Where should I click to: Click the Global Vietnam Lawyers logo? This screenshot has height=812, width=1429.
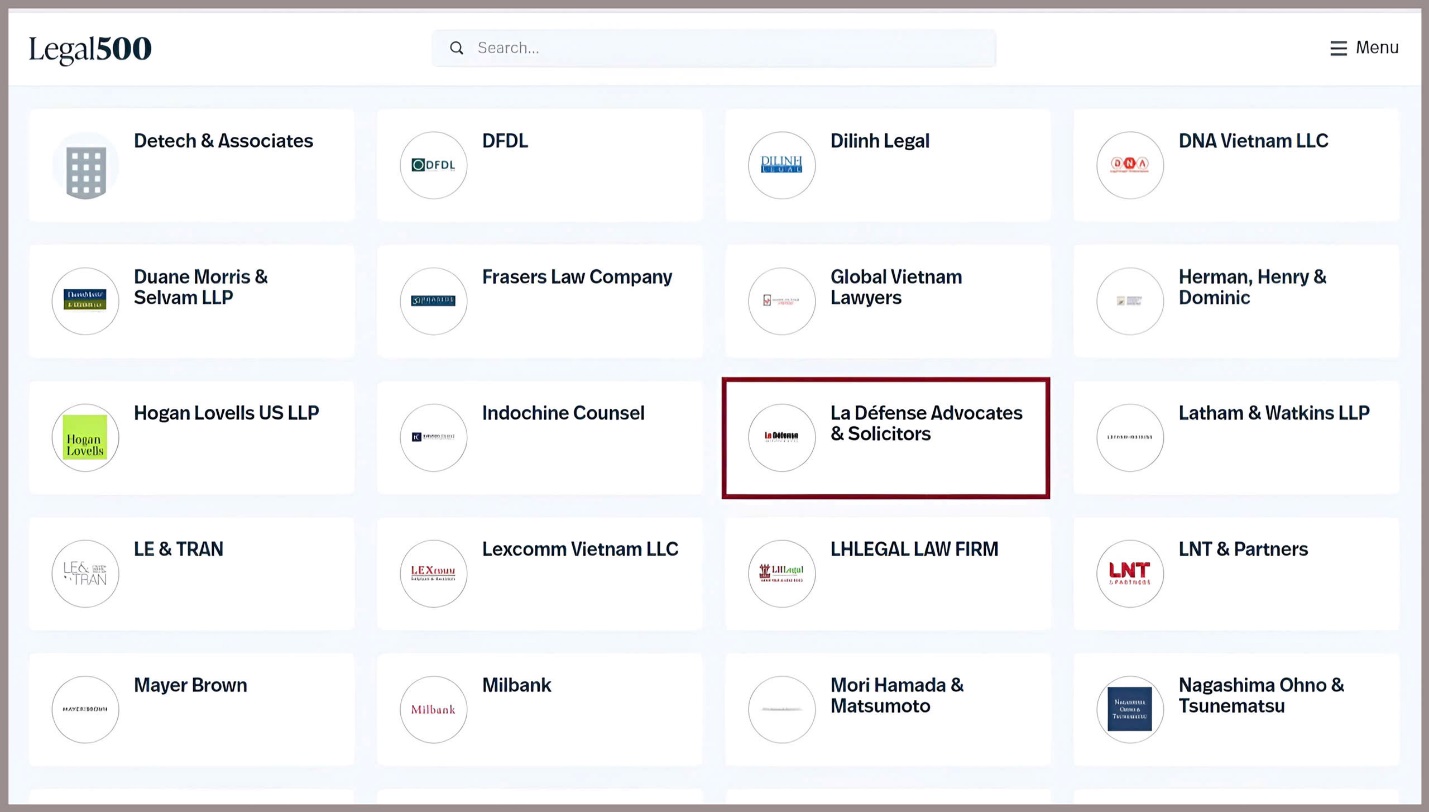[781, 301]
